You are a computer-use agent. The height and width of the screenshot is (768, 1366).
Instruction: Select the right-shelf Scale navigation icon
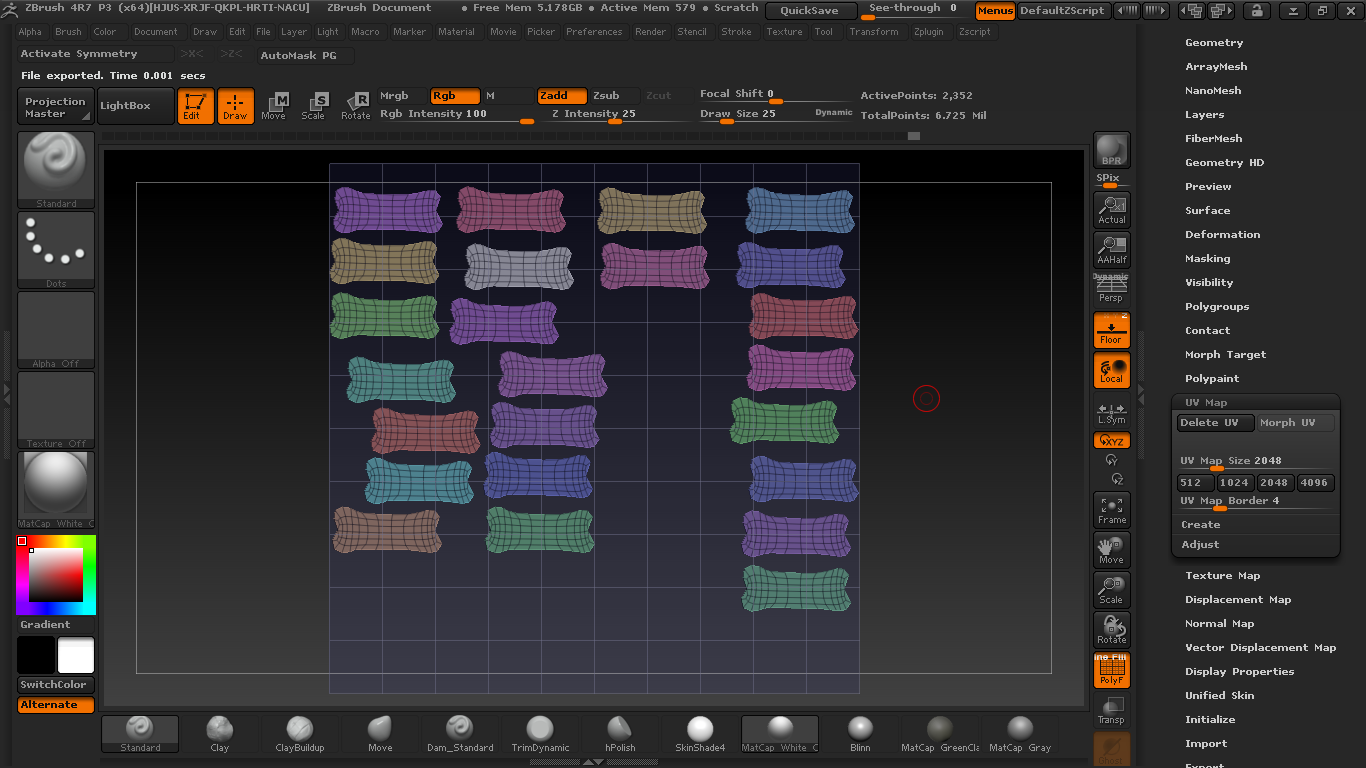1111,590
